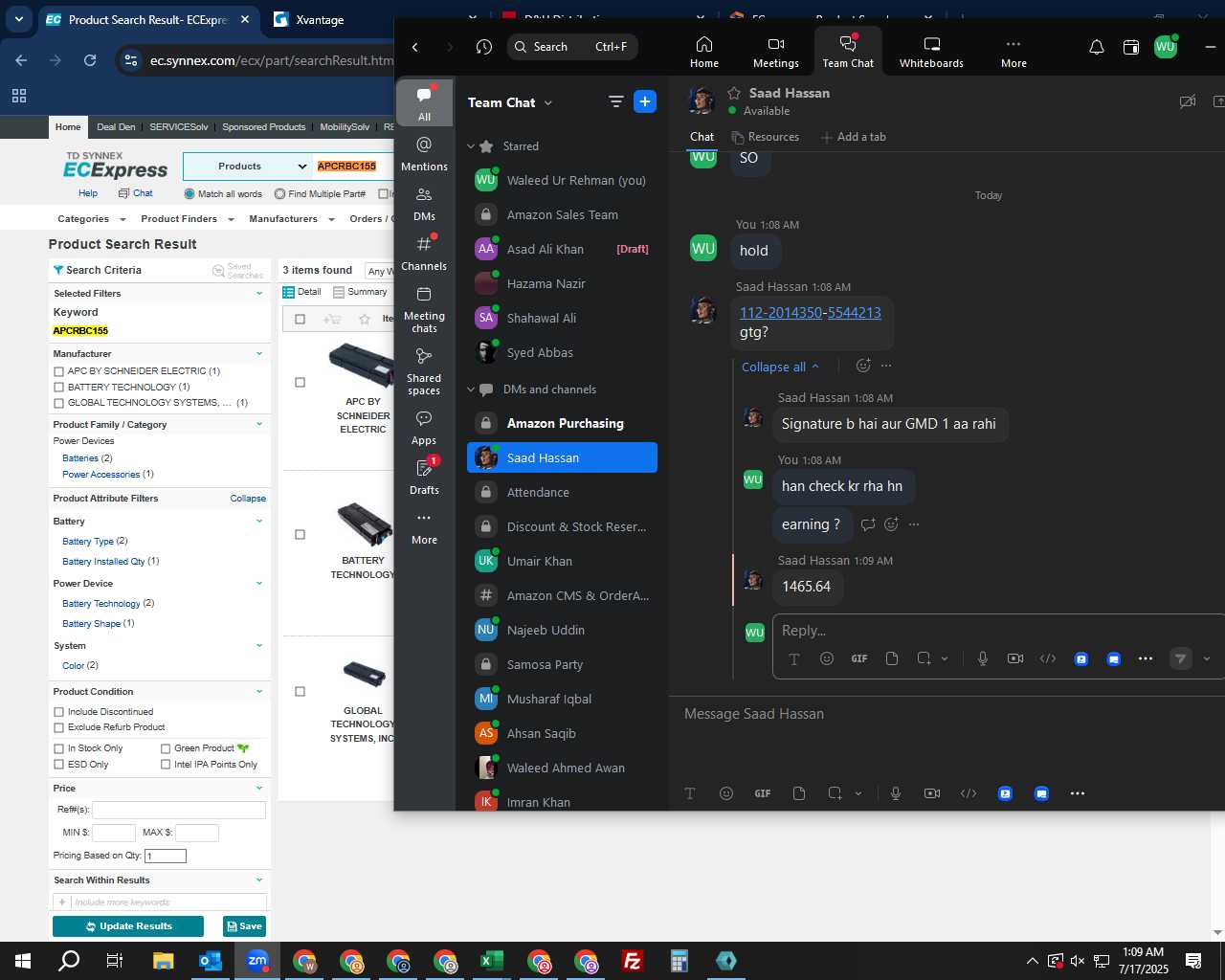Open Sponsored Products tab in ECExpress
The image size is (1225, 980).
[264, 126]
